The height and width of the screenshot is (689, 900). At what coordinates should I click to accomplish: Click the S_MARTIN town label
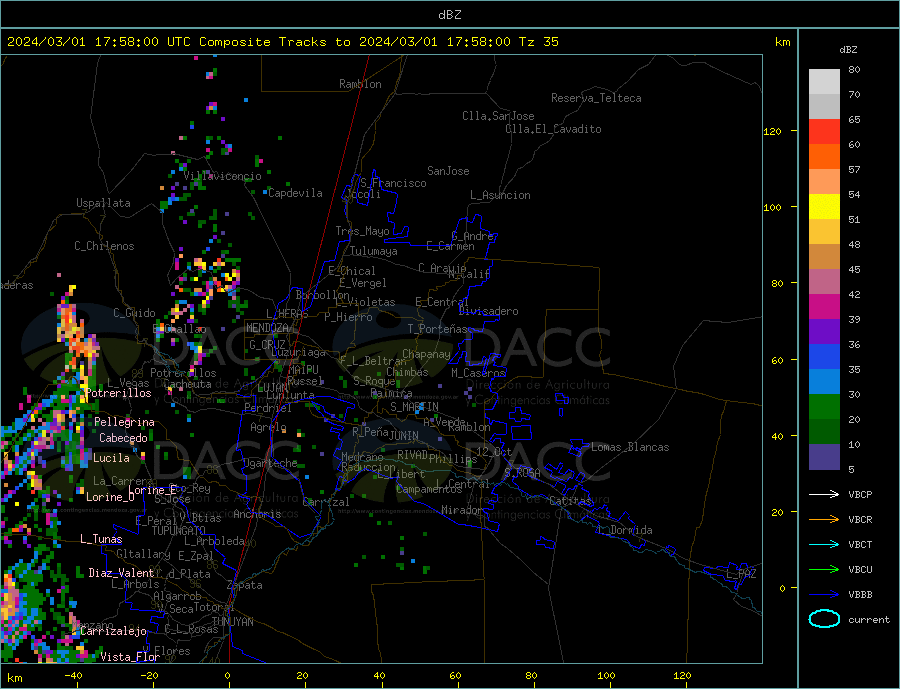[x=414, y=407]
